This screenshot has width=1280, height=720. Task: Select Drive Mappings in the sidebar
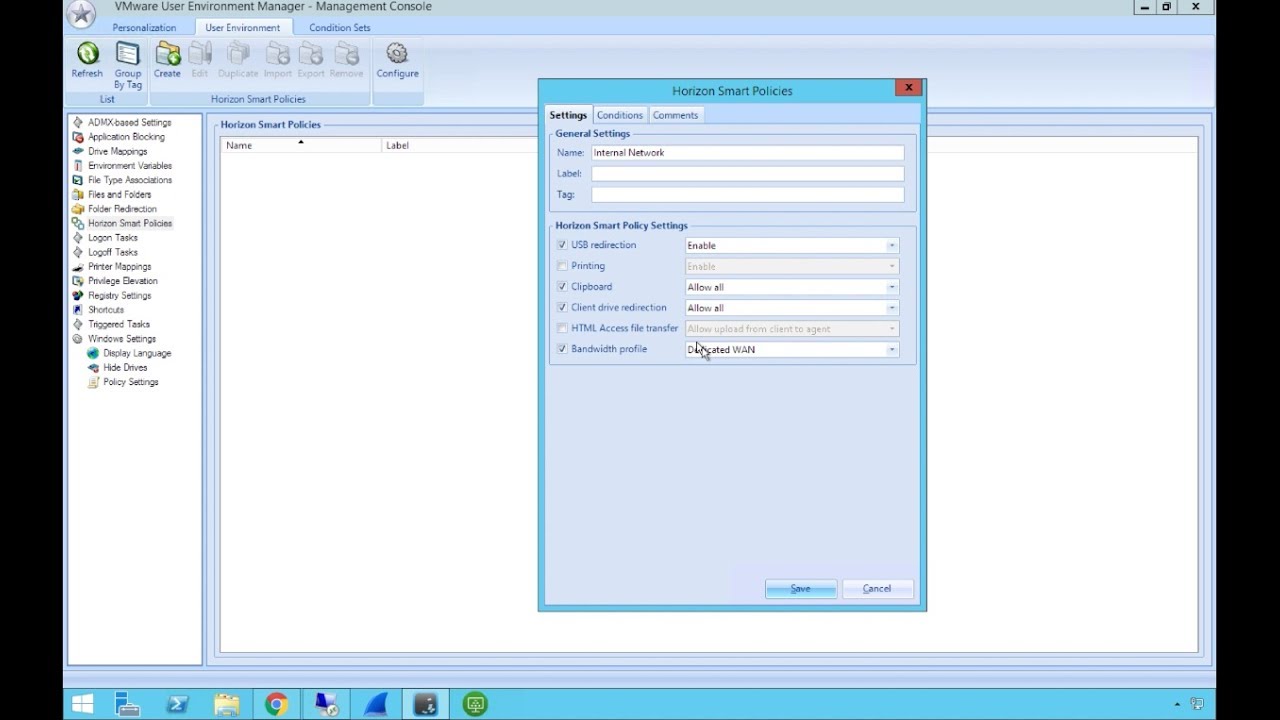117,151
